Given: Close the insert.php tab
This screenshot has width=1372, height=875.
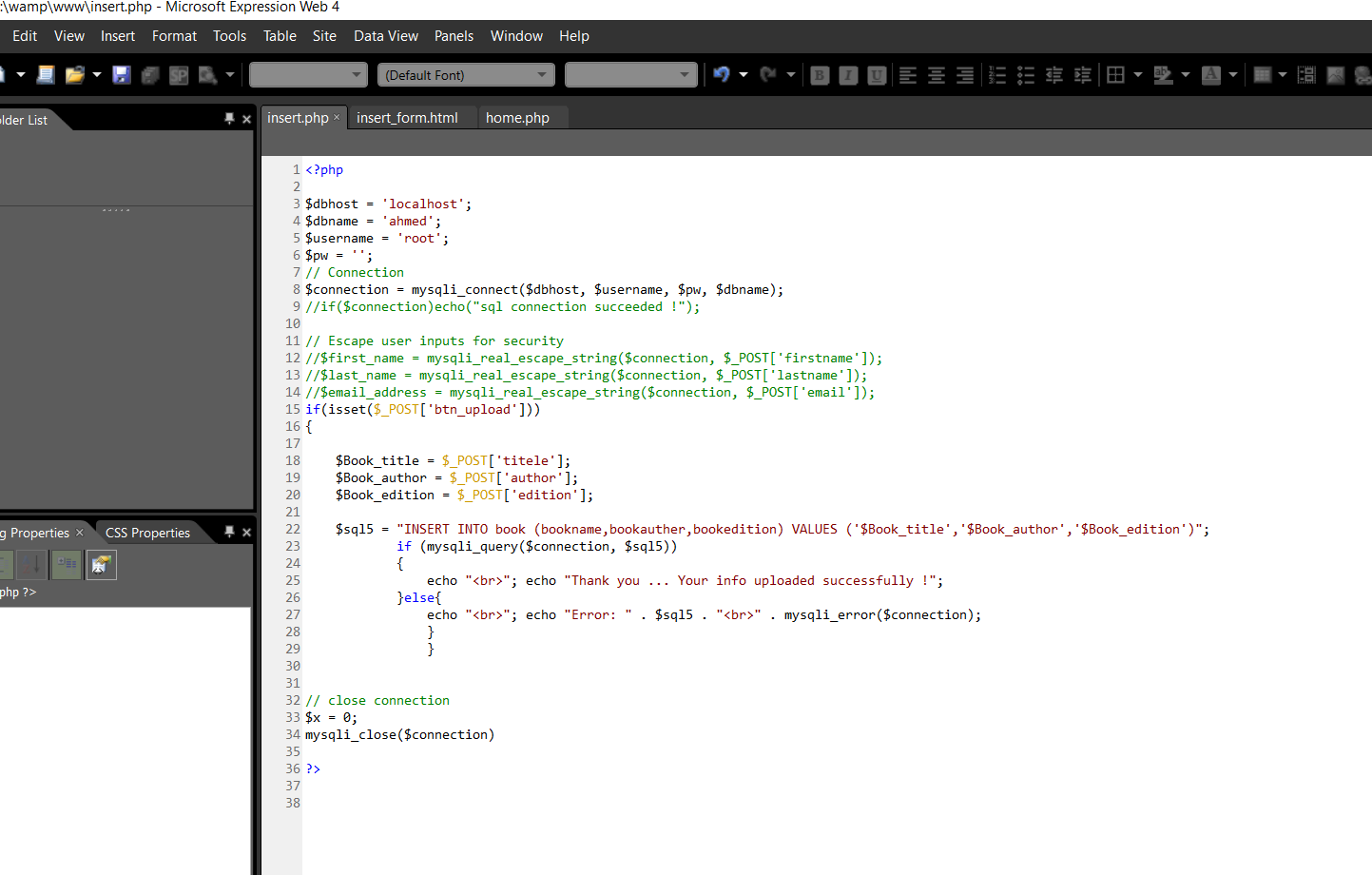Looking at the screenshot, I should click(x=337, y=117).
